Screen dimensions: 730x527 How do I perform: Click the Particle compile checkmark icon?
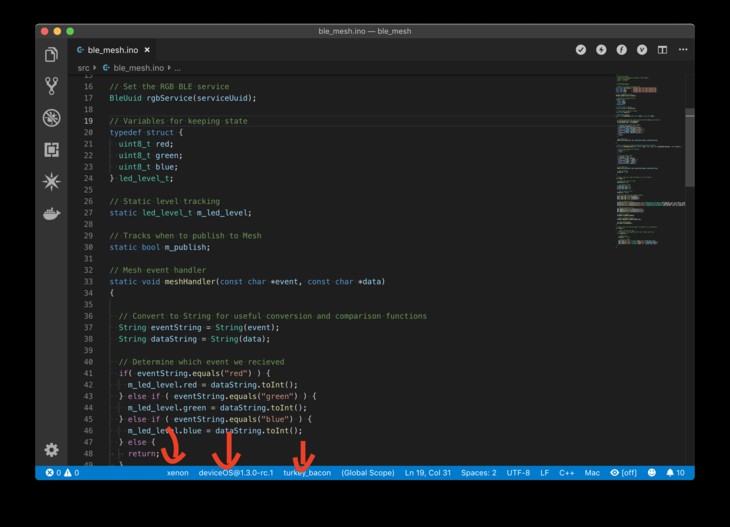(580, 49)
